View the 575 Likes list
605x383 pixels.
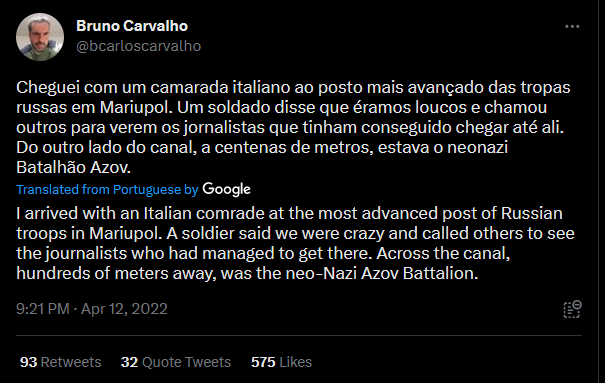pyautogui.click(x=281, y=362)
